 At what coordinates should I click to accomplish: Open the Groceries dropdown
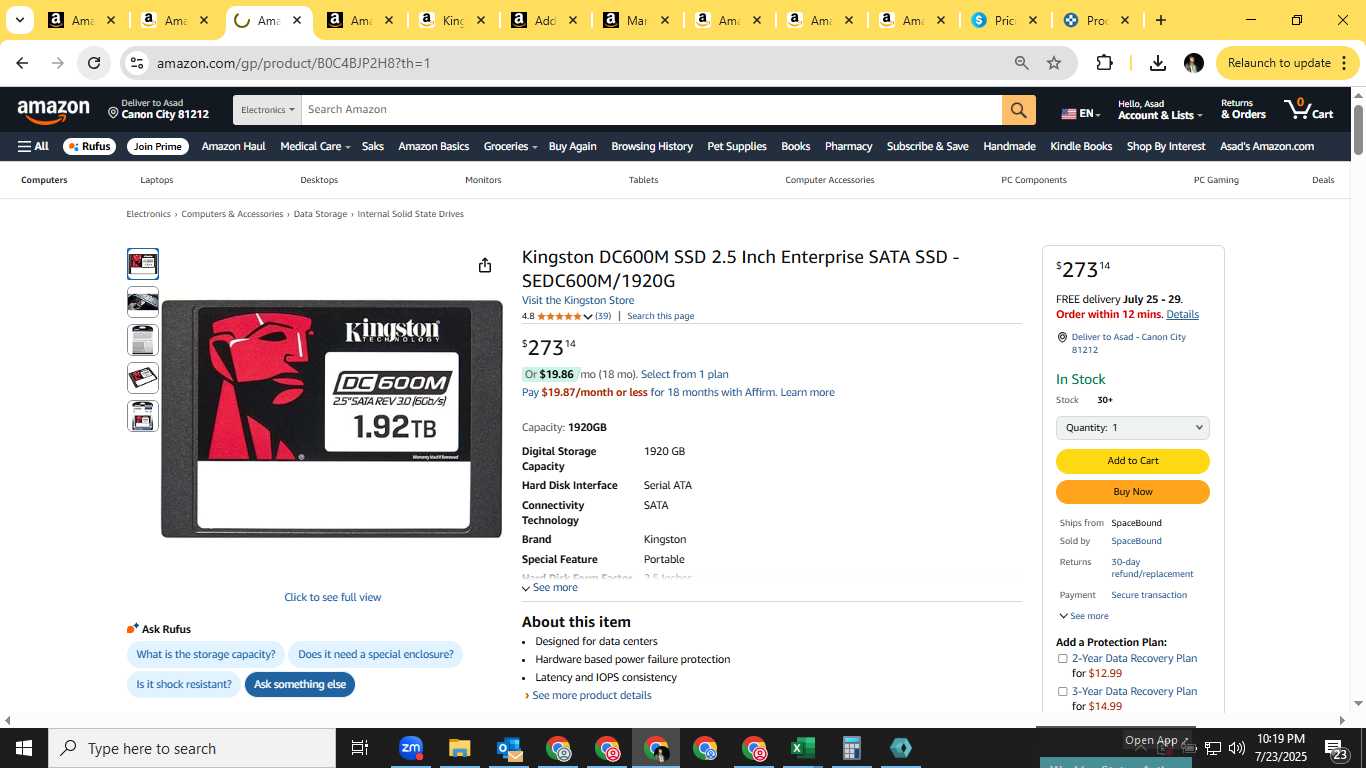click(510, 146)
